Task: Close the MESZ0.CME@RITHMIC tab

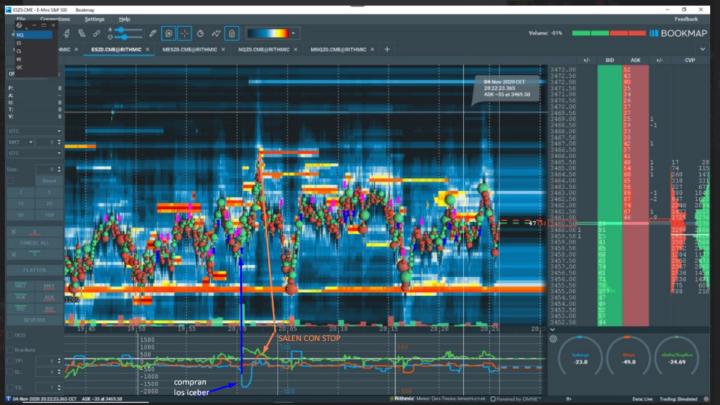Action: tap(222, 49)
